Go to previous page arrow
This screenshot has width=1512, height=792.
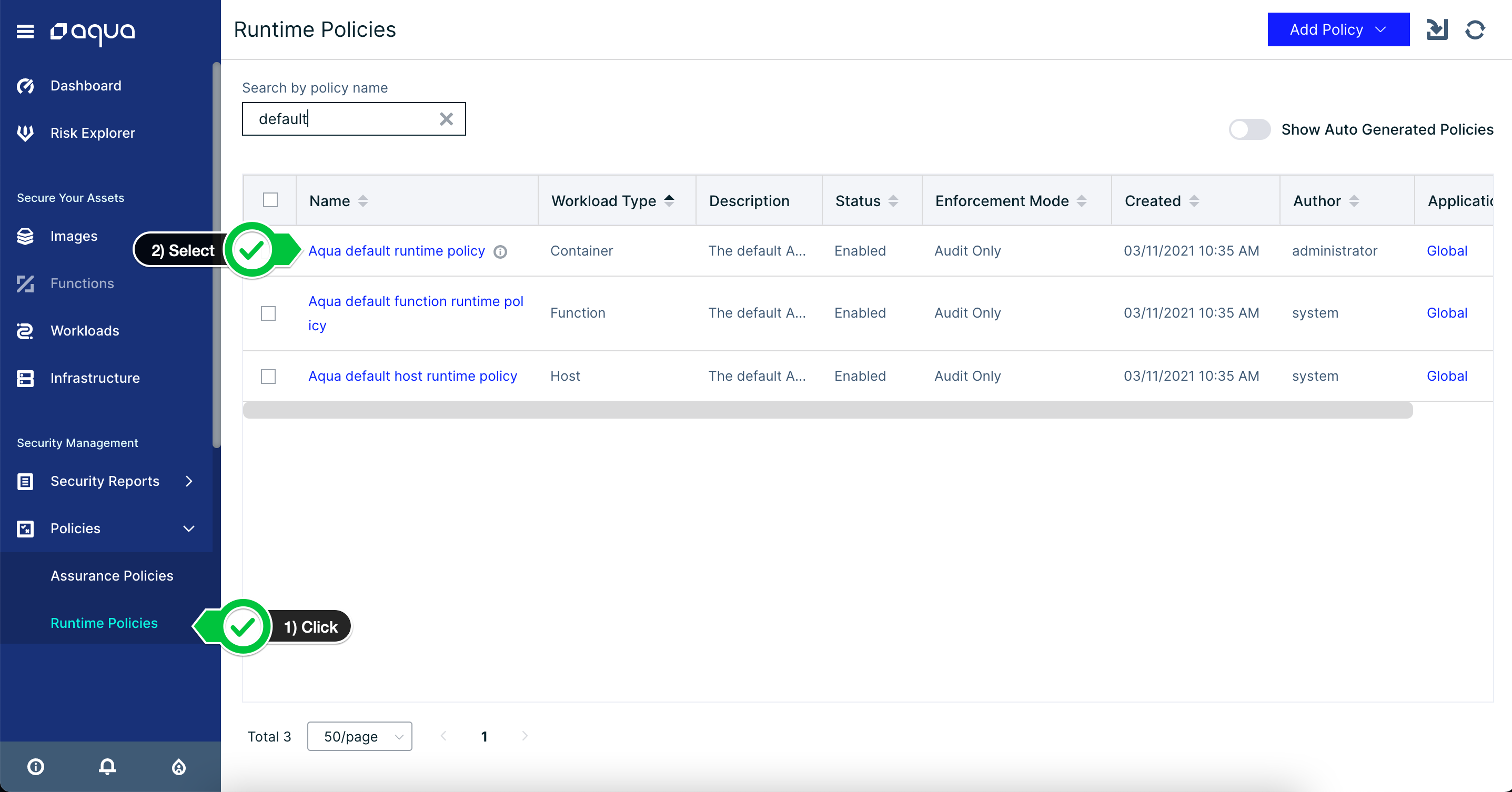[443, 736]
